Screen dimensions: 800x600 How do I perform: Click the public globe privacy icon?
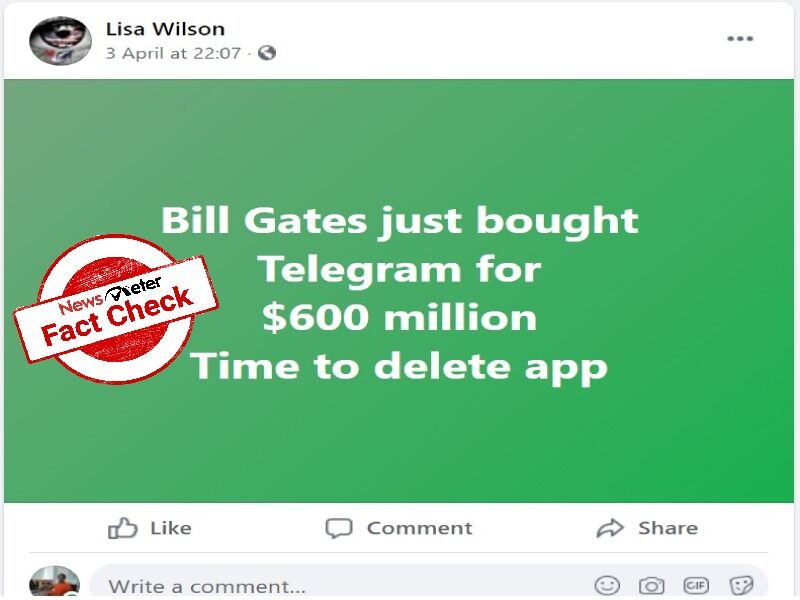pyautogui.click(x=267, y=53)
